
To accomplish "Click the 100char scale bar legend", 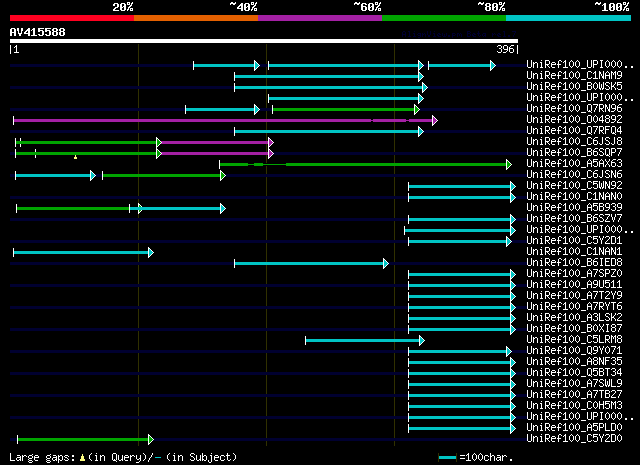I will 476,457.
